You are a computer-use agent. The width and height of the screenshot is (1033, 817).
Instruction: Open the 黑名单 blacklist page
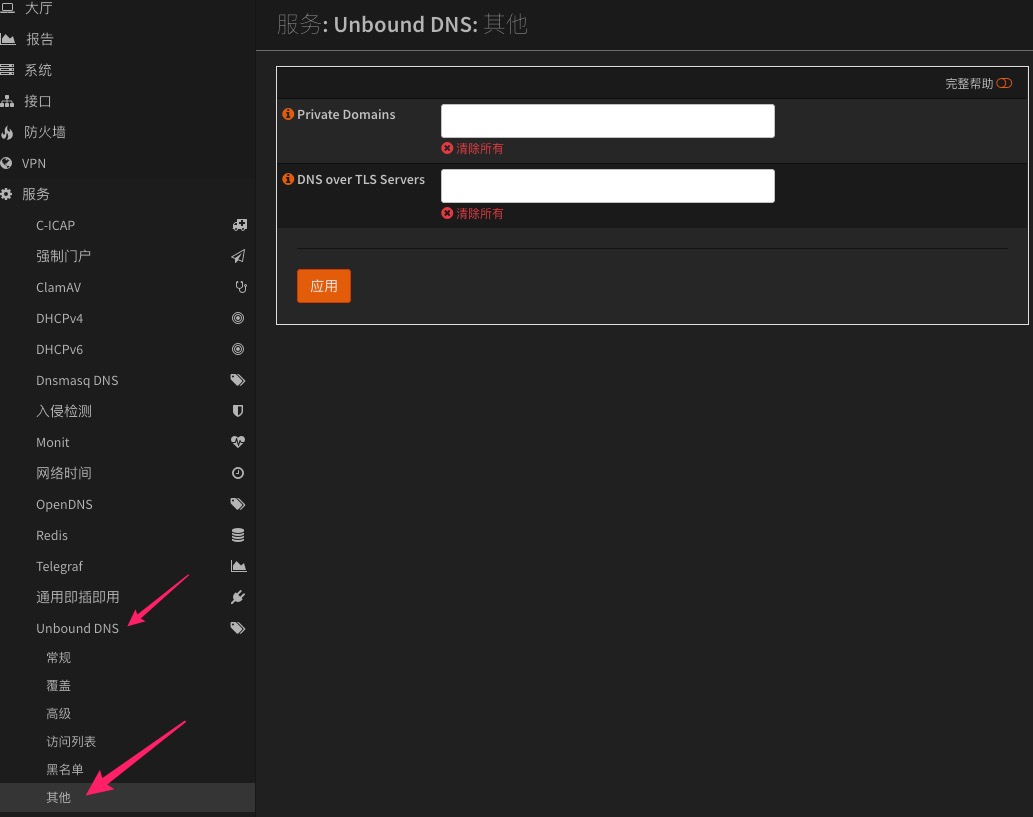pyautogui.click(x=64, y=770)
